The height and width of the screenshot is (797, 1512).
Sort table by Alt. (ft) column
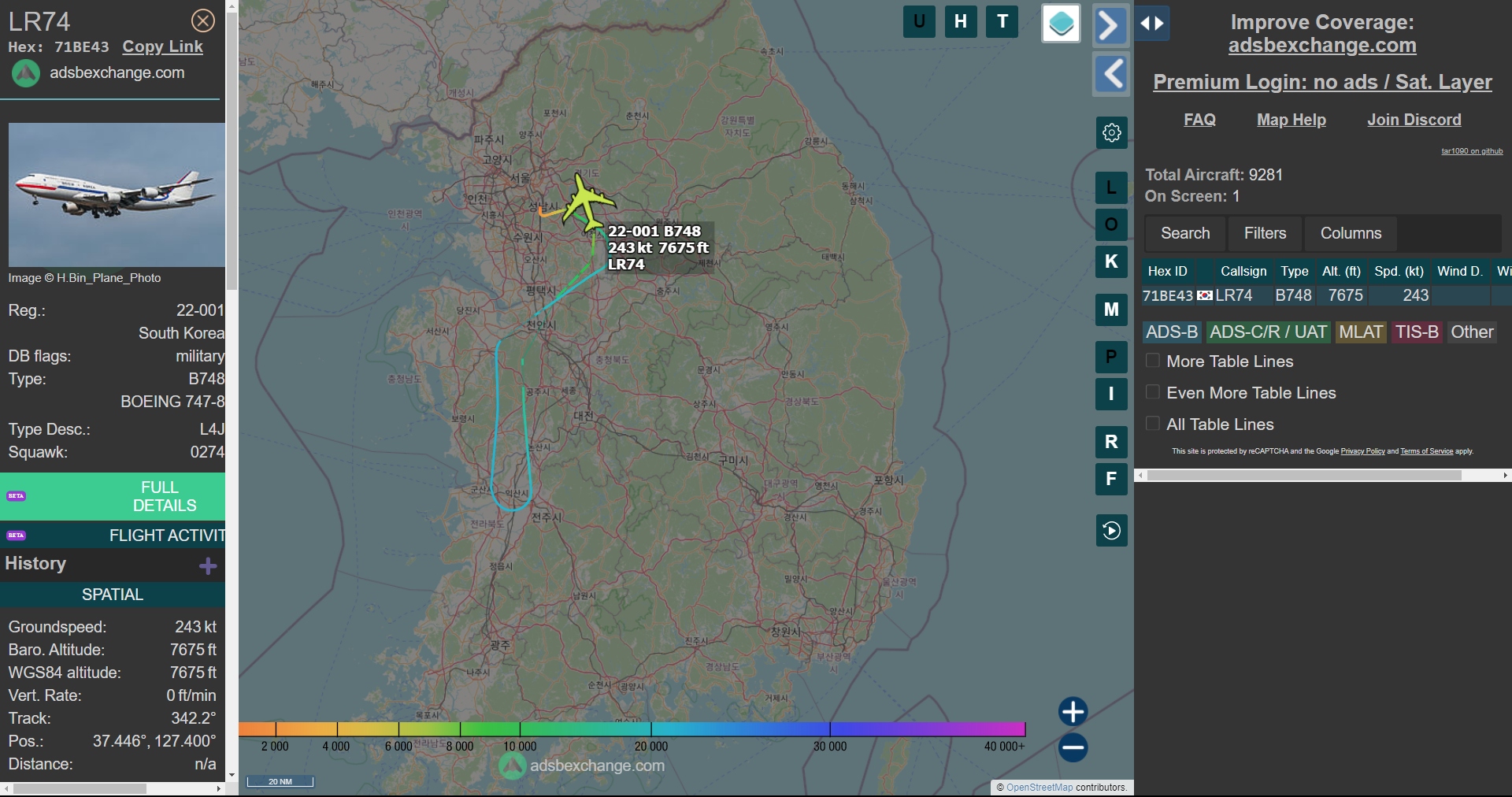(1342, 271)
